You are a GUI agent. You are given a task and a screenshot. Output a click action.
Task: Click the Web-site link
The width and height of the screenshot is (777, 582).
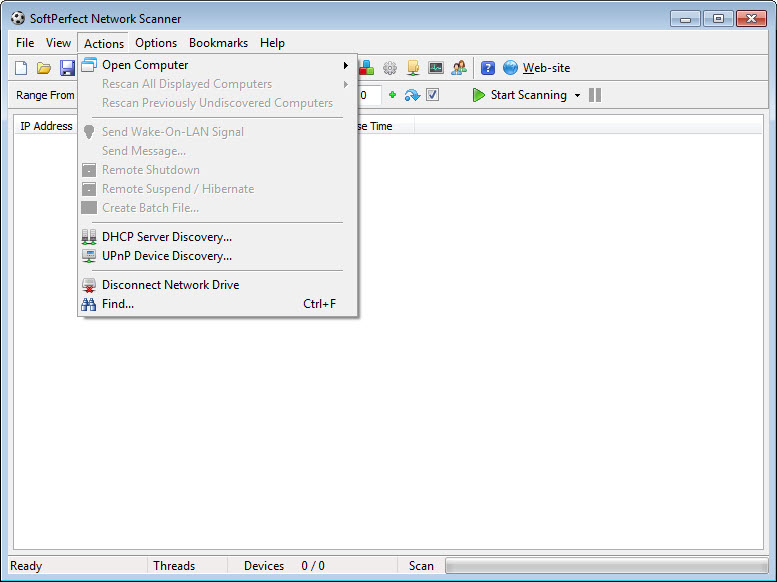[x=546, y=68]
